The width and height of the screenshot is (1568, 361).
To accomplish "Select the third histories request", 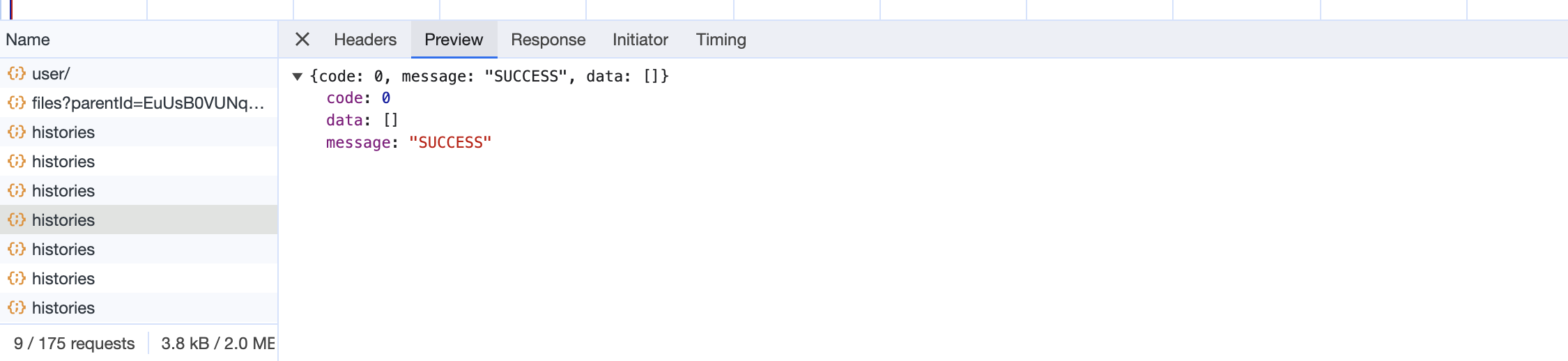I will coord(139,190).
